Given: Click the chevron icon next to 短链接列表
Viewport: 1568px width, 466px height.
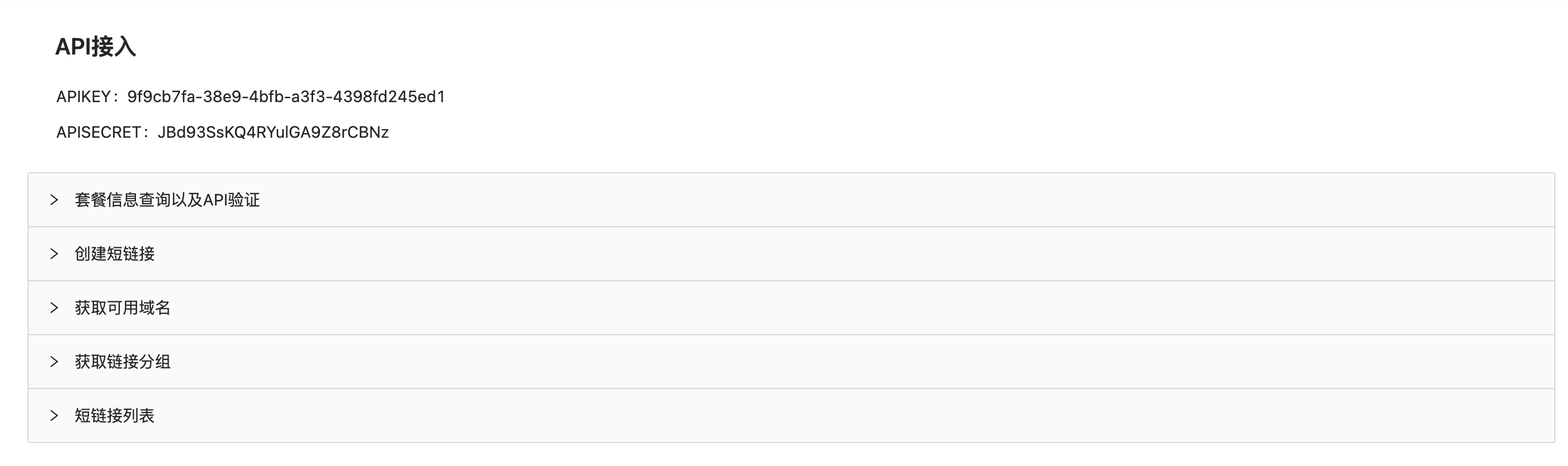Looking at the screenshot, I should 54,415.
